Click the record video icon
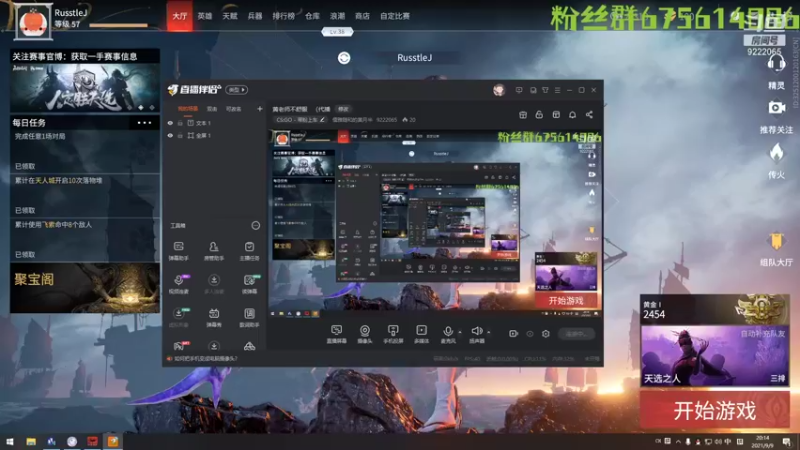Image resolution: width=800 pixels, height=450 pixels. [x=513, y=334]
